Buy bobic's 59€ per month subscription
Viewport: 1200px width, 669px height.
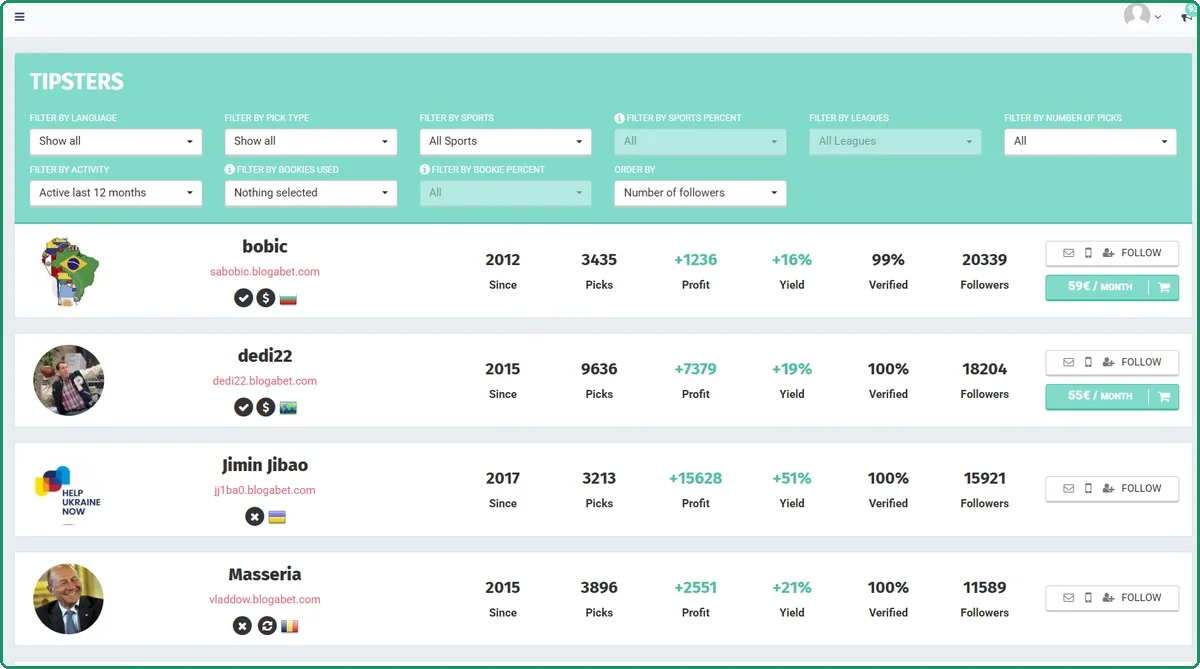[x=1112, y=287]
